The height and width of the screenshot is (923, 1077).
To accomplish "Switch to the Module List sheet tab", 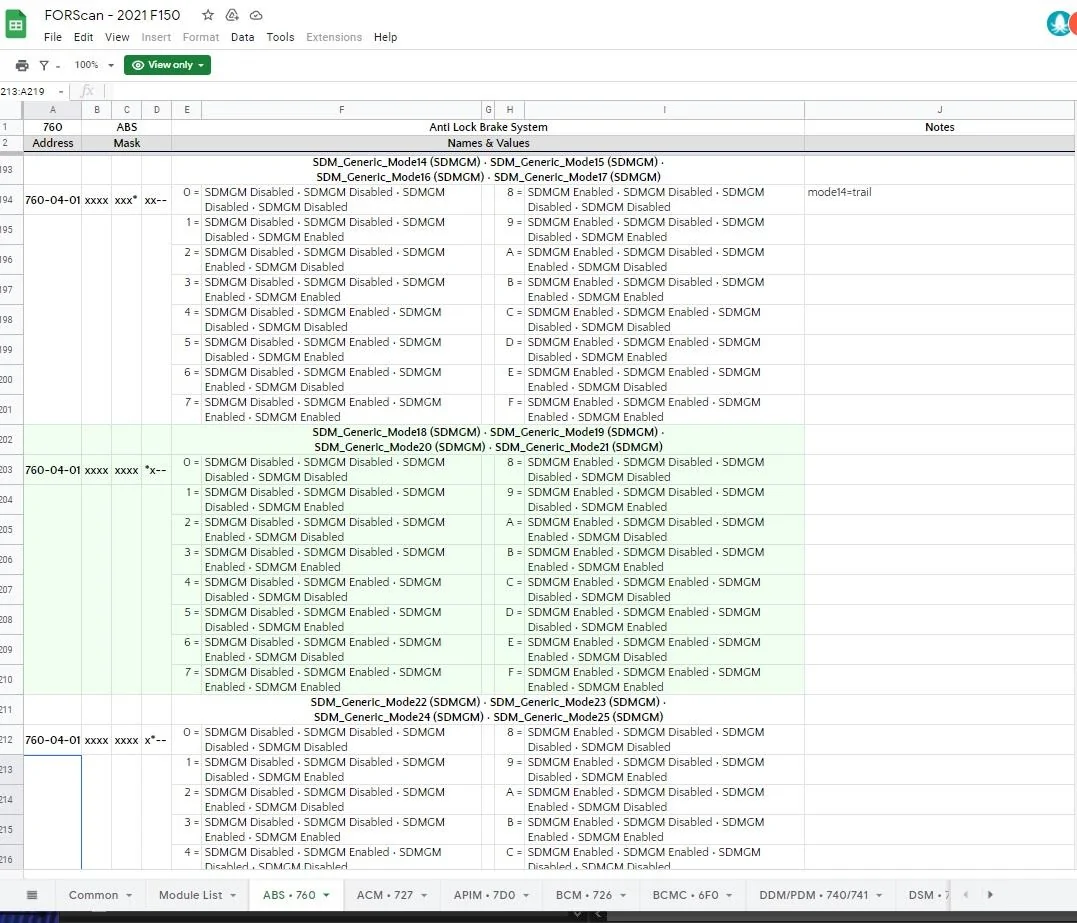I will [190, 895].
